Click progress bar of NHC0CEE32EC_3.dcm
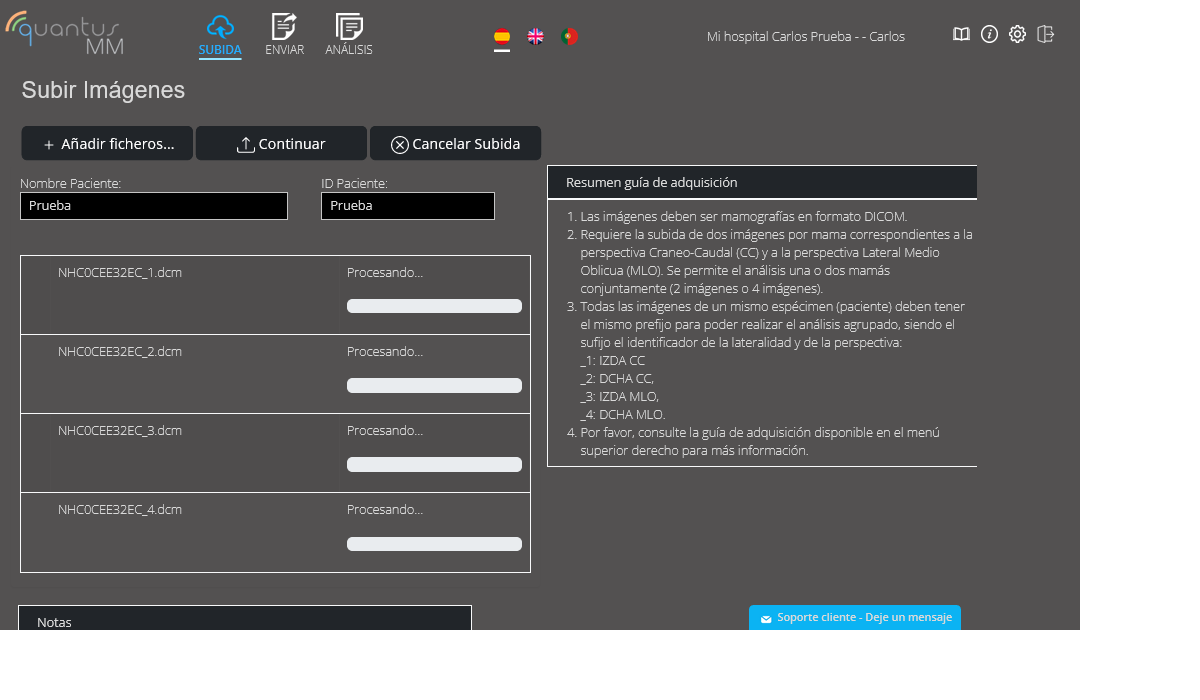This screenshot has height=700, width=1200. tap(434, 464)
